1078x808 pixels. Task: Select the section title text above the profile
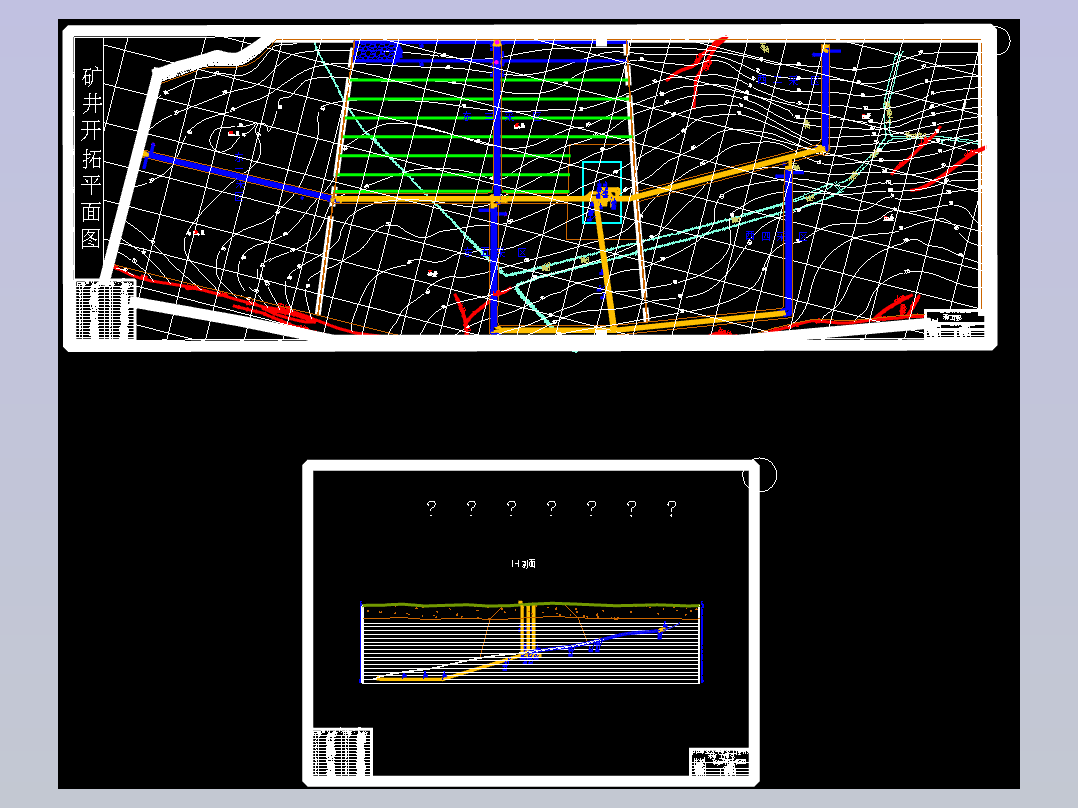[x=524, y=564]
